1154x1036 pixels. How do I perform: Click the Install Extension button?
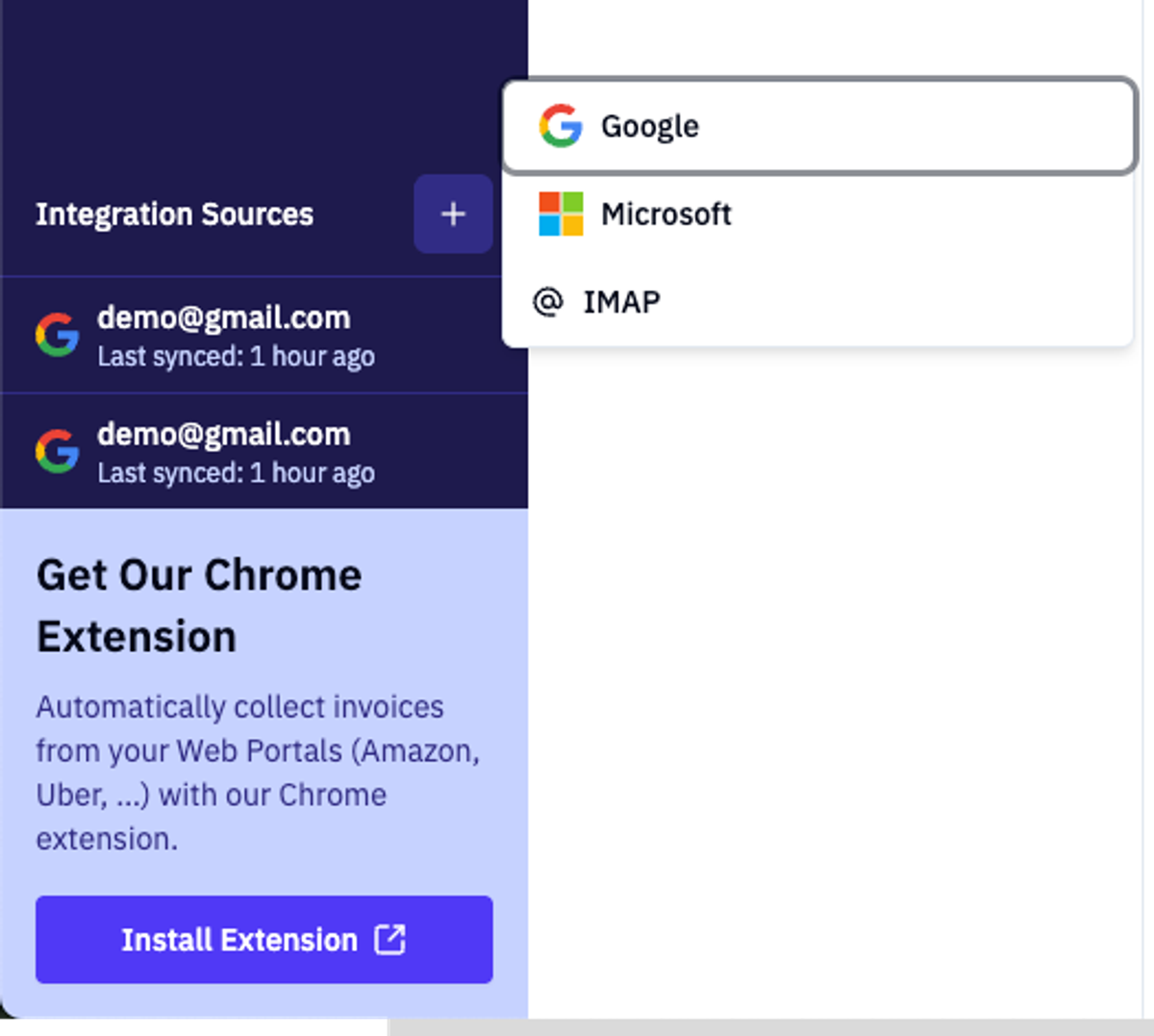[x=264, y=940]
